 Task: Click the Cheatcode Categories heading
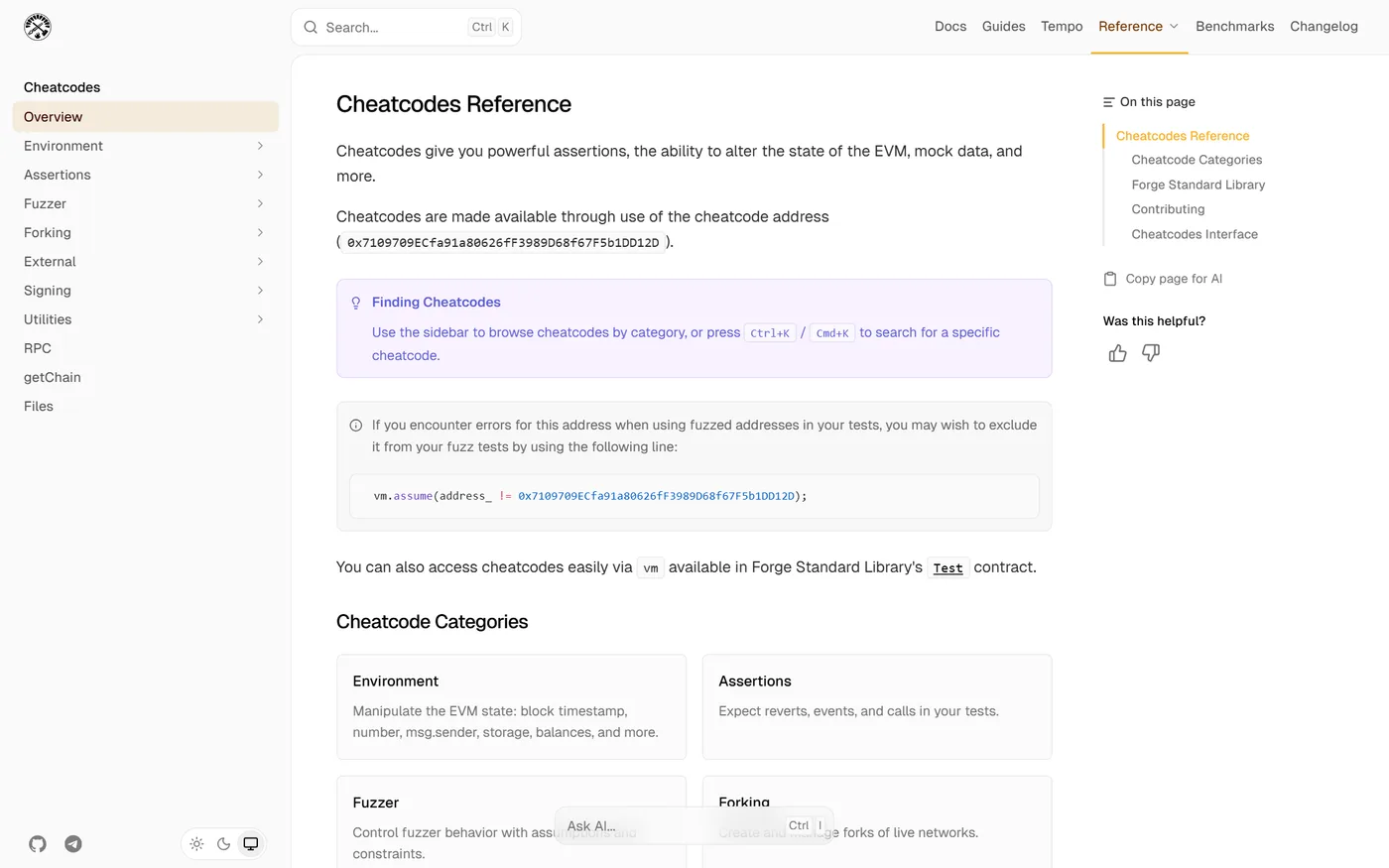click(432, 622)
